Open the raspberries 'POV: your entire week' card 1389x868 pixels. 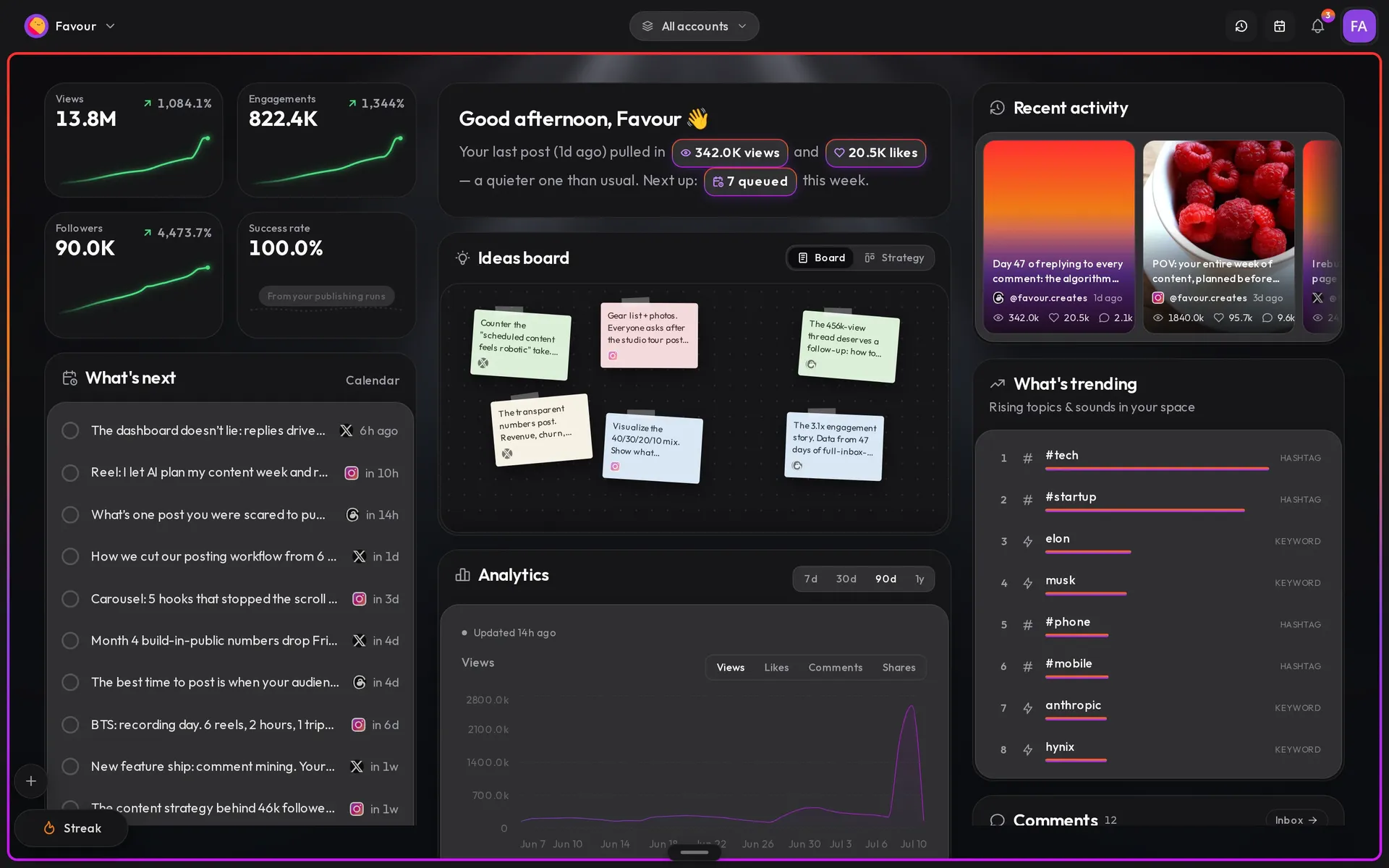coord(1218,237)
